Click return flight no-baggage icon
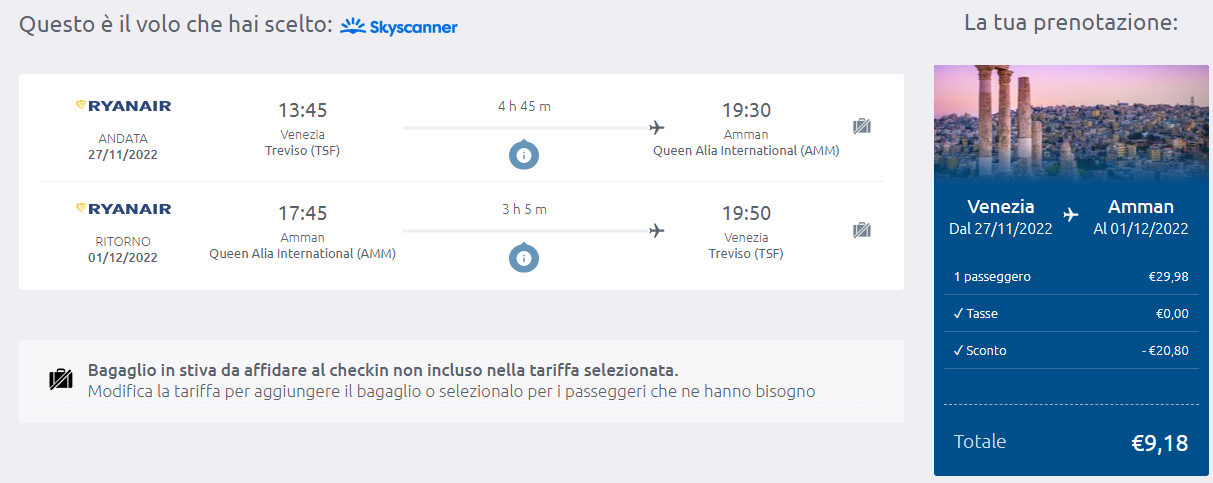The width and height of the screenshot is (1213, 483). (862, 230)
